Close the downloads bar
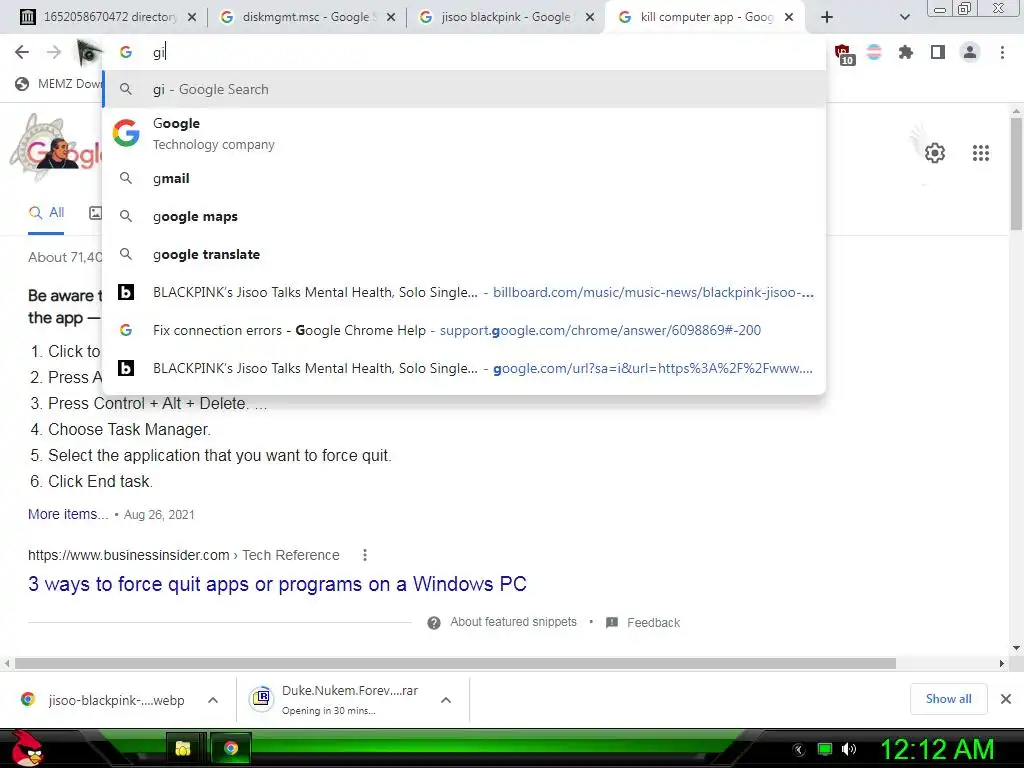Viewport: 1024px width, 768px height. tap(1006, 699)
